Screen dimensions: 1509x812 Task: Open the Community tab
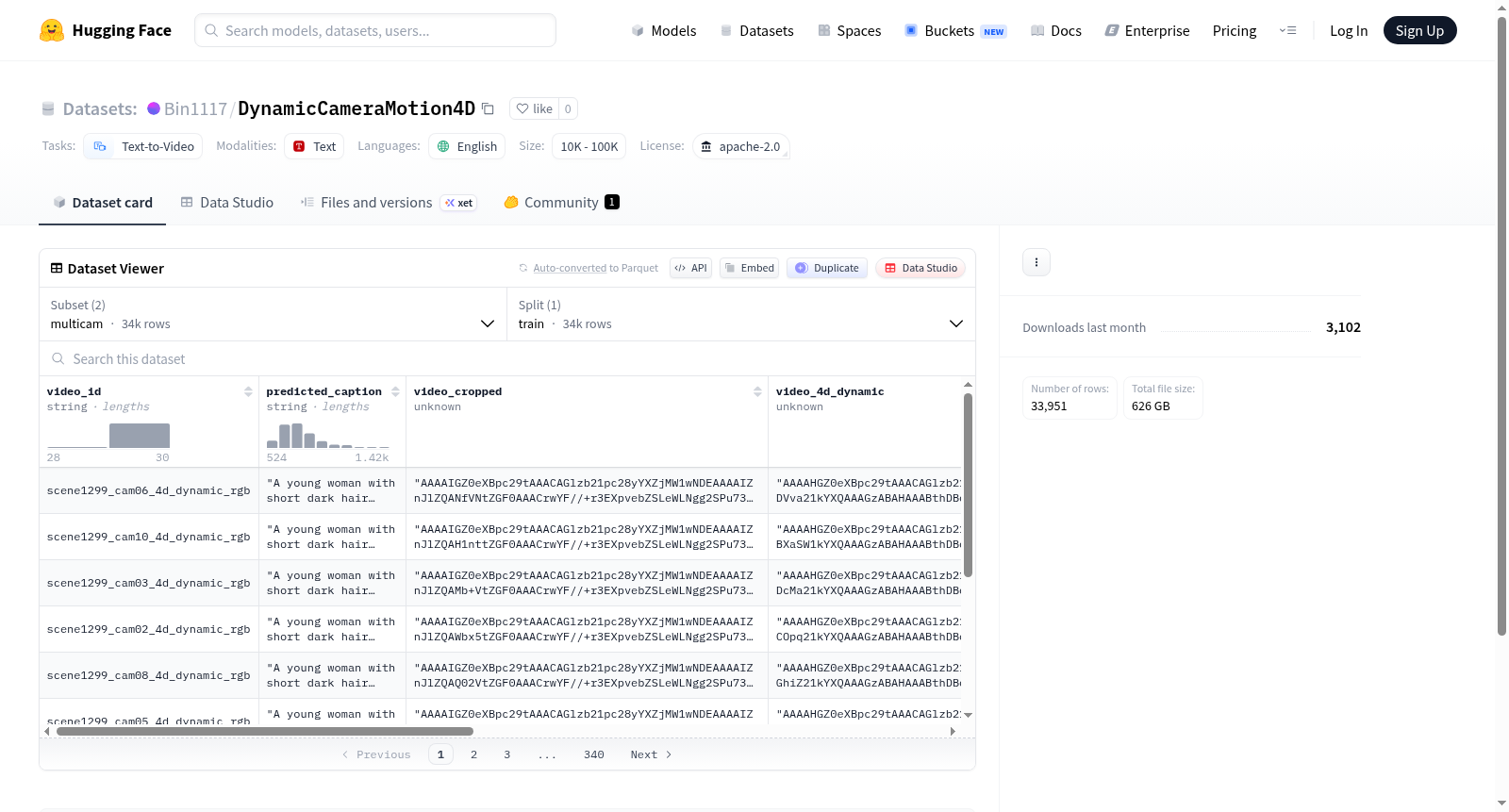click(x=561, y=202)
